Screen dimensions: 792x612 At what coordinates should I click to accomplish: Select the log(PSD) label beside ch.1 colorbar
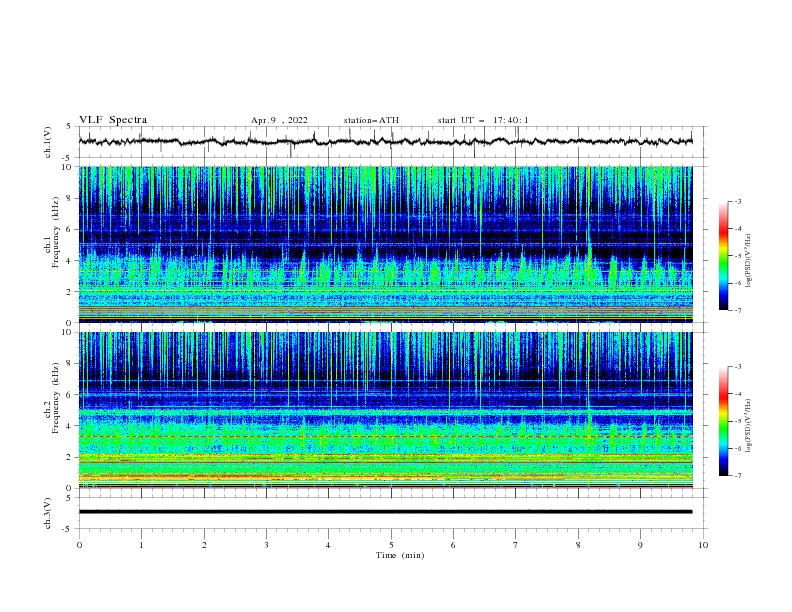coord(748,261)
